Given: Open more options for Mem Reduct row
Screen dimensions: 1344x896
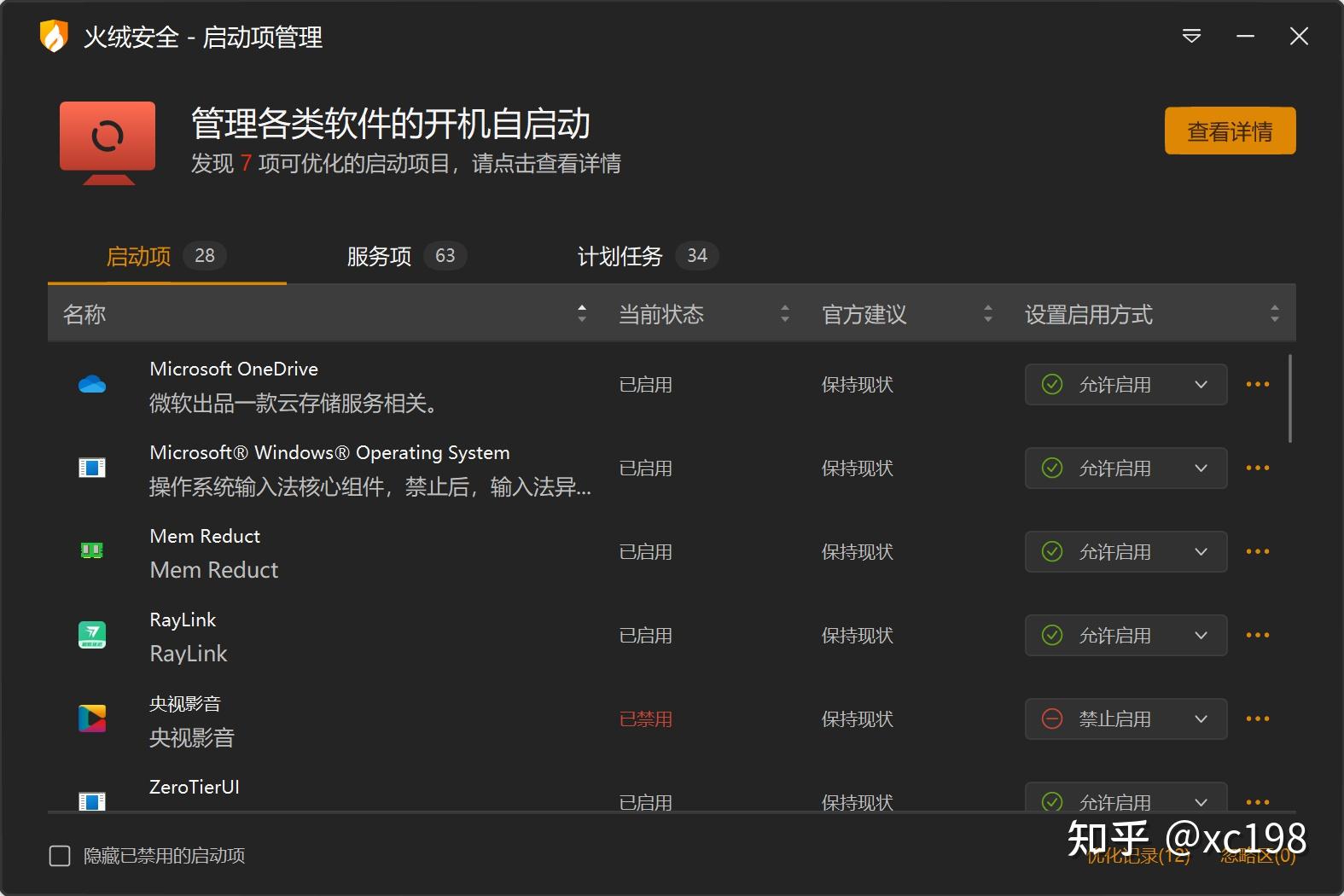Looking at the screenshot, I should [x=1258, y=551].
